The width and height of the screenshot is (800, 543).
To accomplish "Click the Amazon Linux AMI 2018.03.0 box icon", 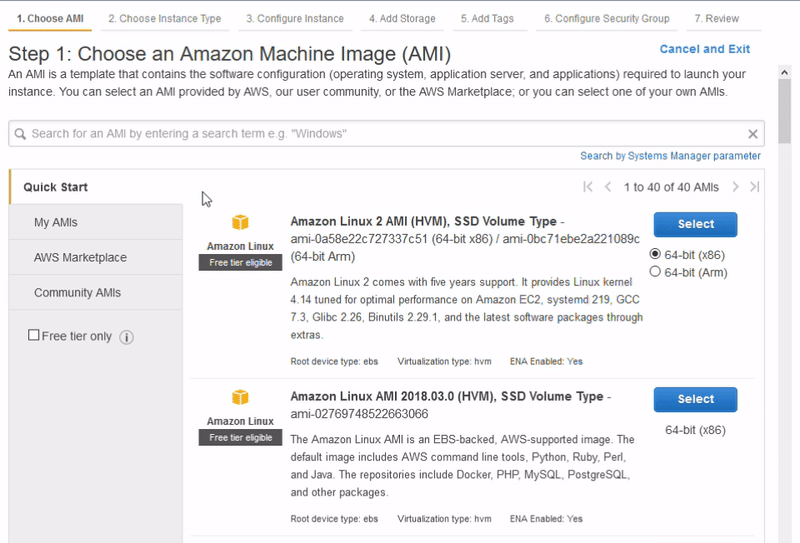I will [x=240, y=397].
